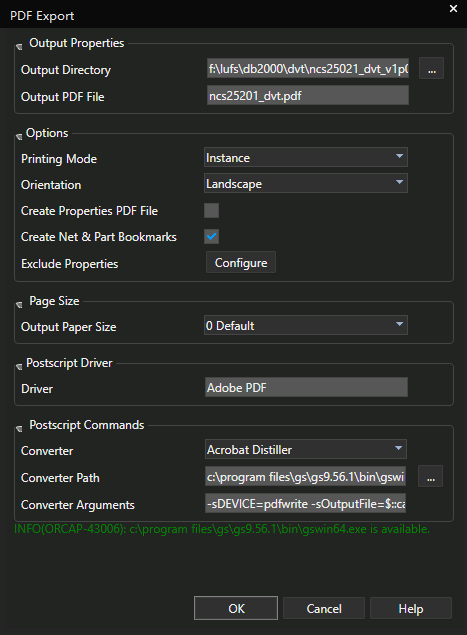Click Configure for Exclude Properties
Screen dimensions: 467x635
pos(241,262)
